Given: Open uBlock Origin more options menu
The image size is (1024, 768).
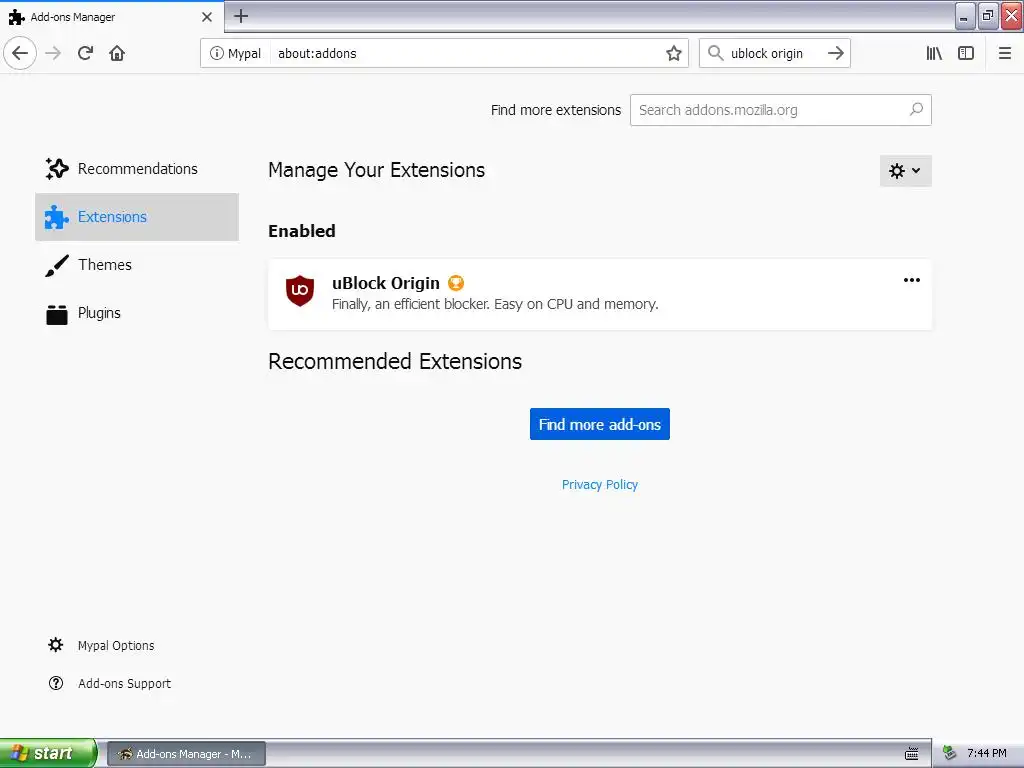Looking at the screenshot, I should pos(912,280).
